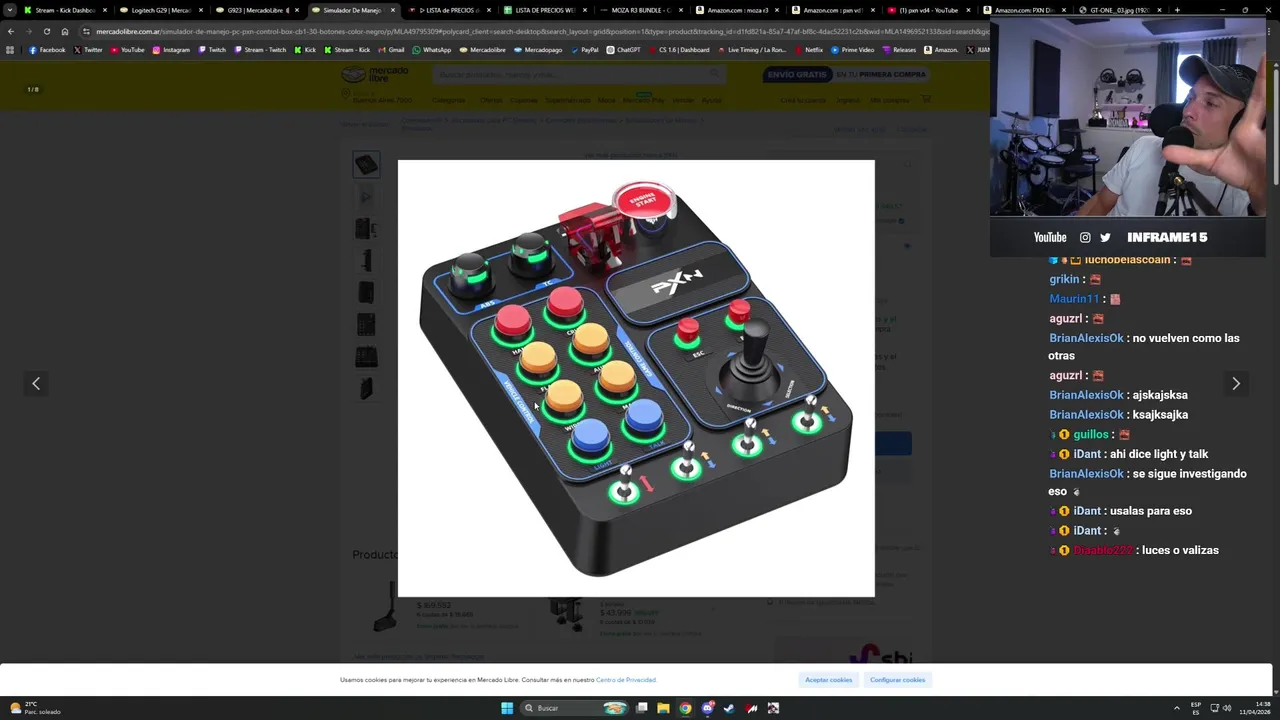Accept cookies with Aceptar cookies button

click(829, 680)
